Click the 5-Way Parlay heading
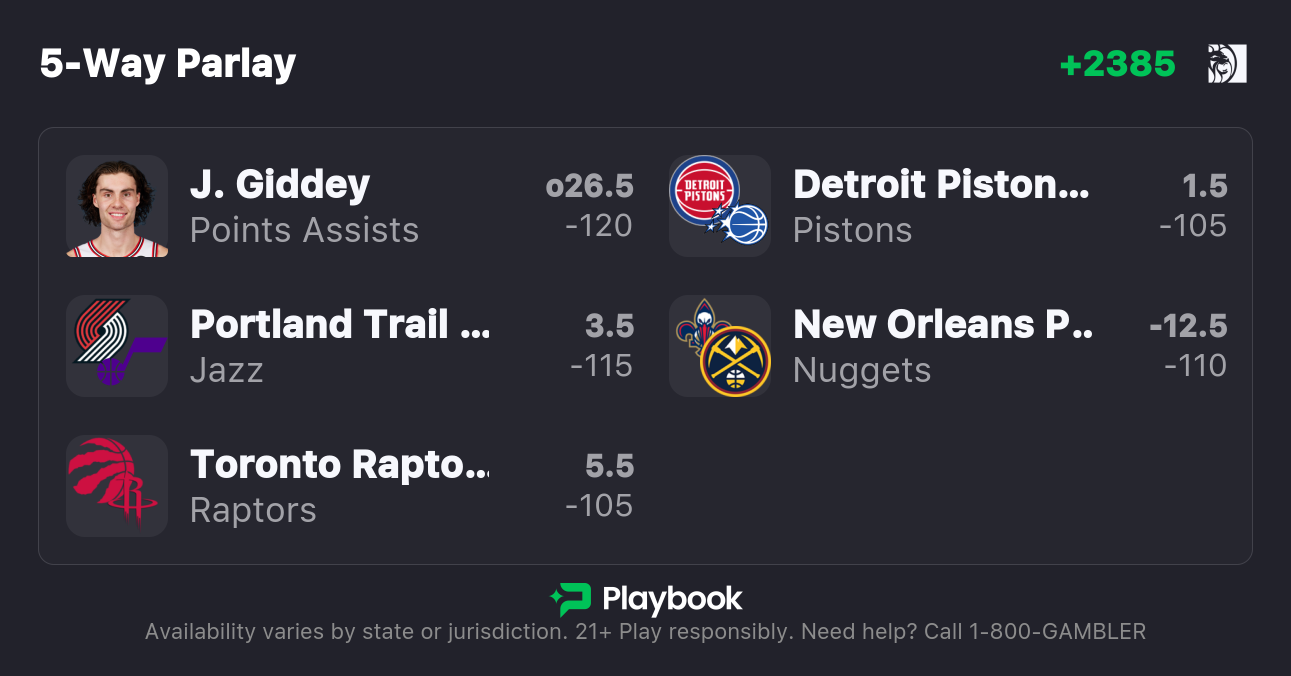Screen dimensions: 1291x676 [168, 64]
